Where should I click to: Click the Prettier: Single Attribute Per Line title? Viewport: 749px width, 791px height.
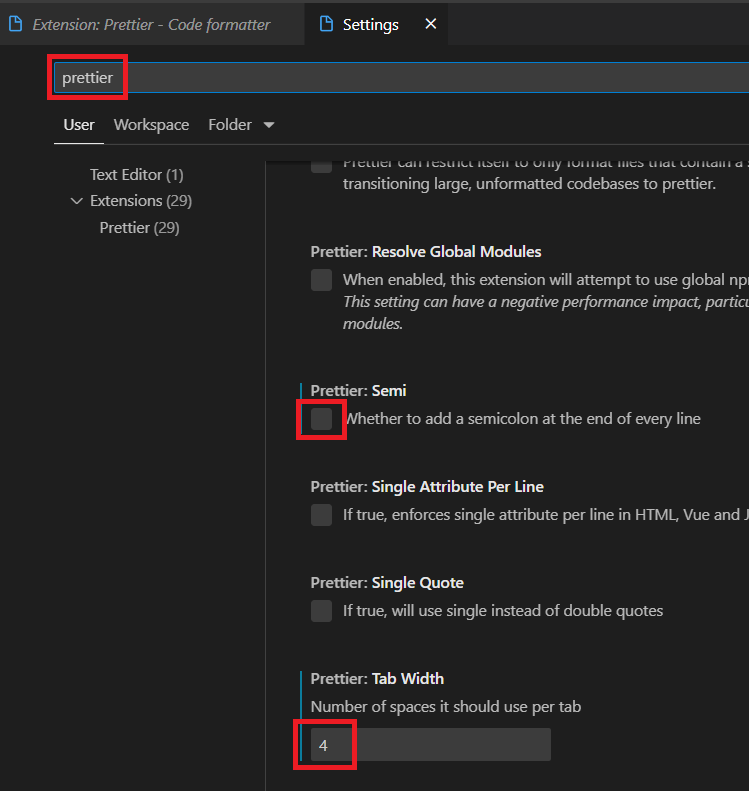427,487
